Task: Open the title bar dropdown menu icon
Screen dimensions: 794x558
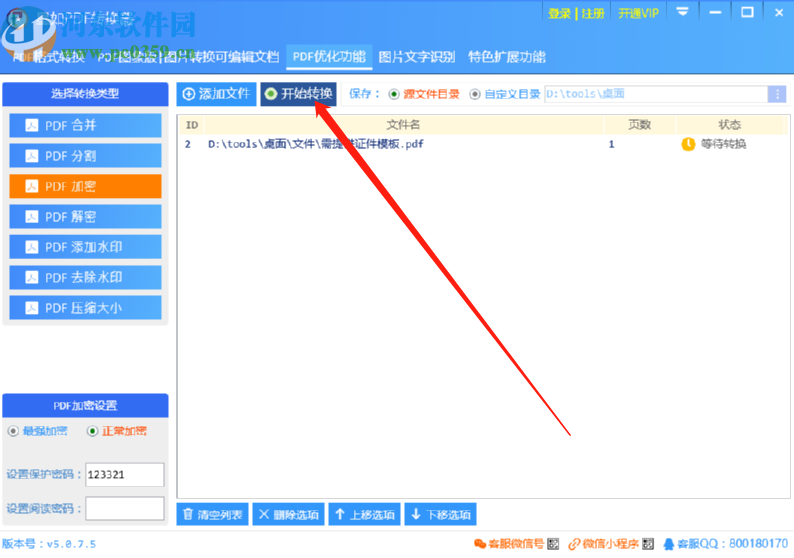Action: tap(683, 12)
